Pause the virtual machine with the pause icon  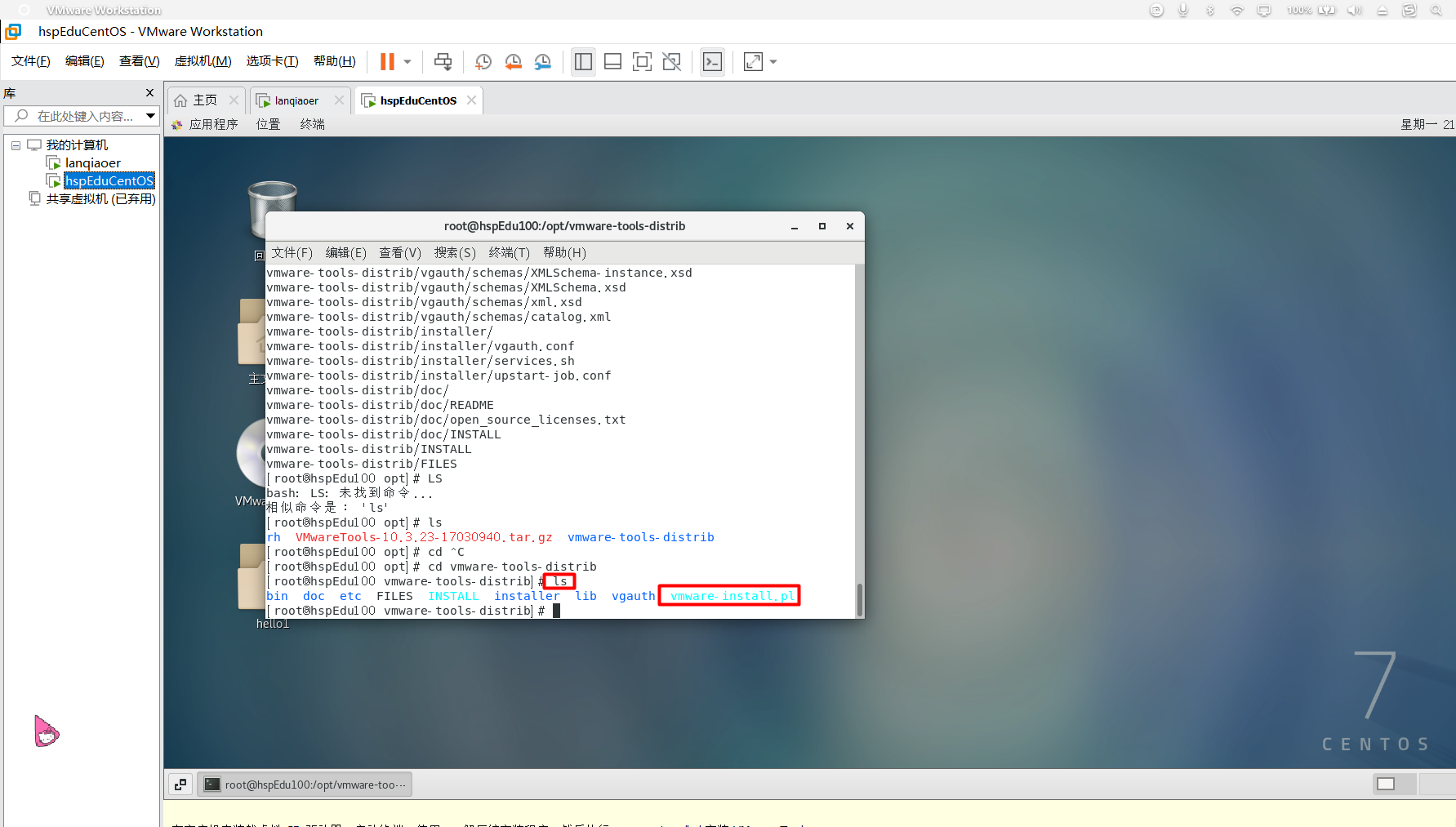click(x=387, y=62)
